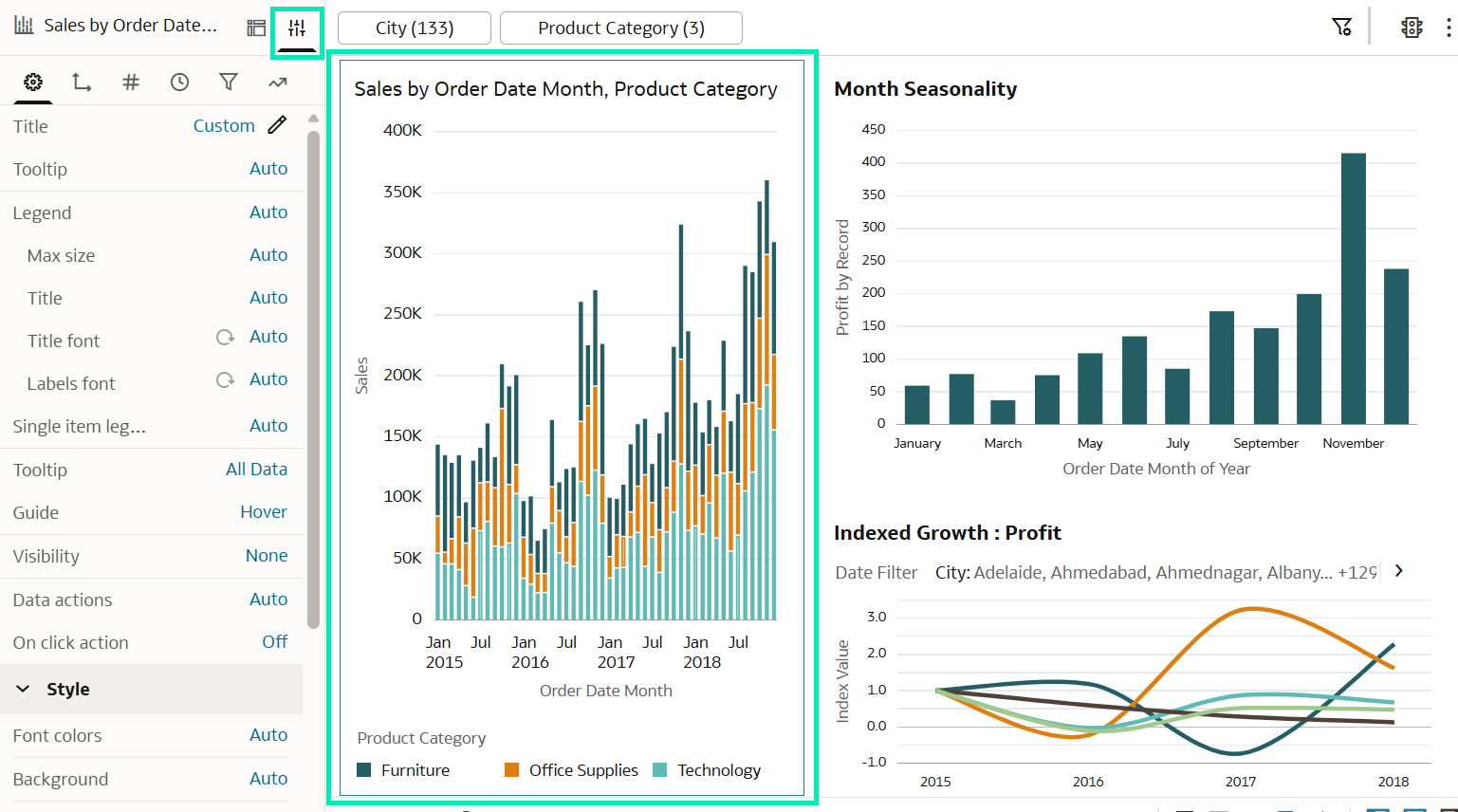Click the 'Product Category' legend title

pyautogui.click(x=421, y=738)
